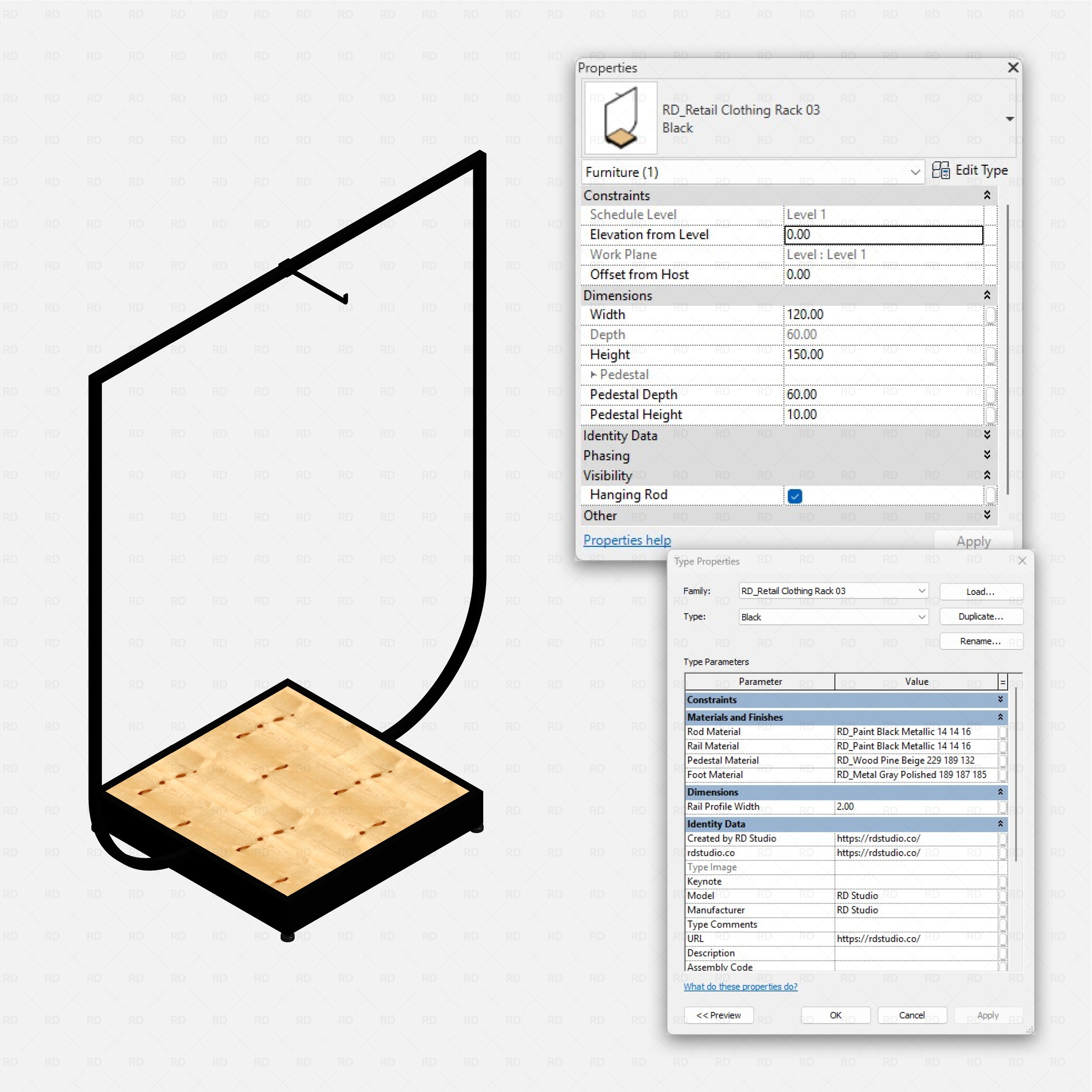Click associate parameter button for Pedestal Height
Screen dimensions: 1092x1092
tap(990, 415)
